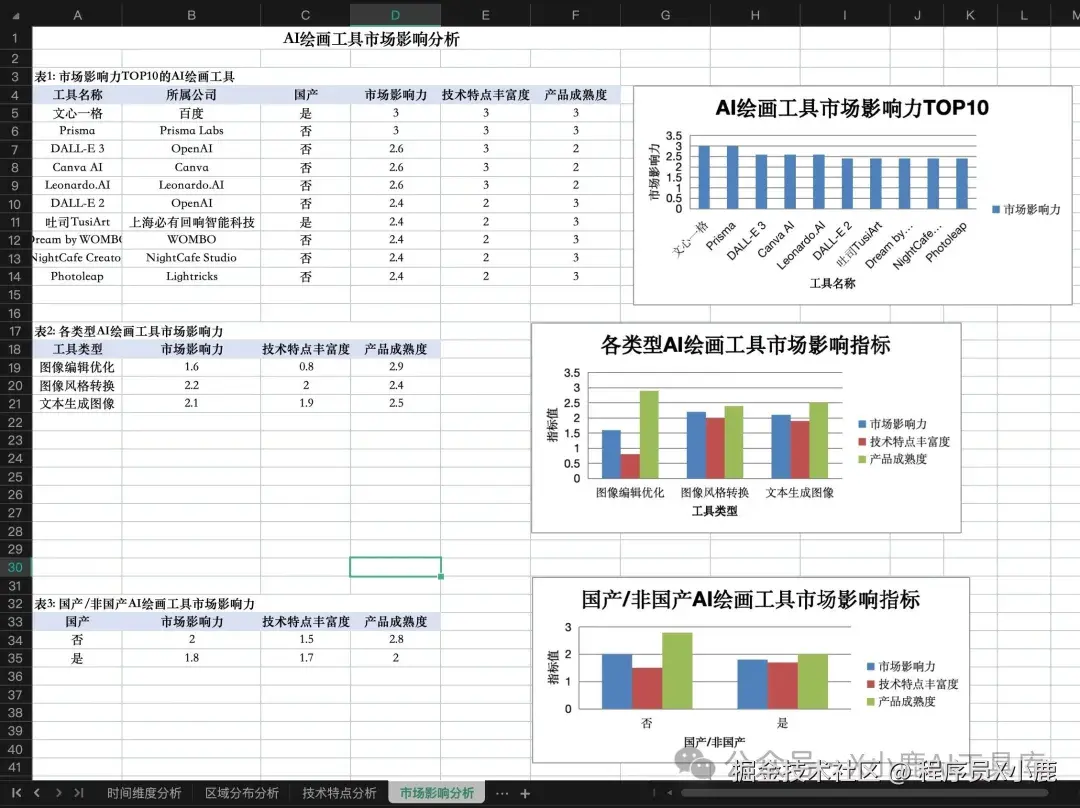Click header cell 所属公司
The image size is (1080, 808).
[x=191, y=95]
